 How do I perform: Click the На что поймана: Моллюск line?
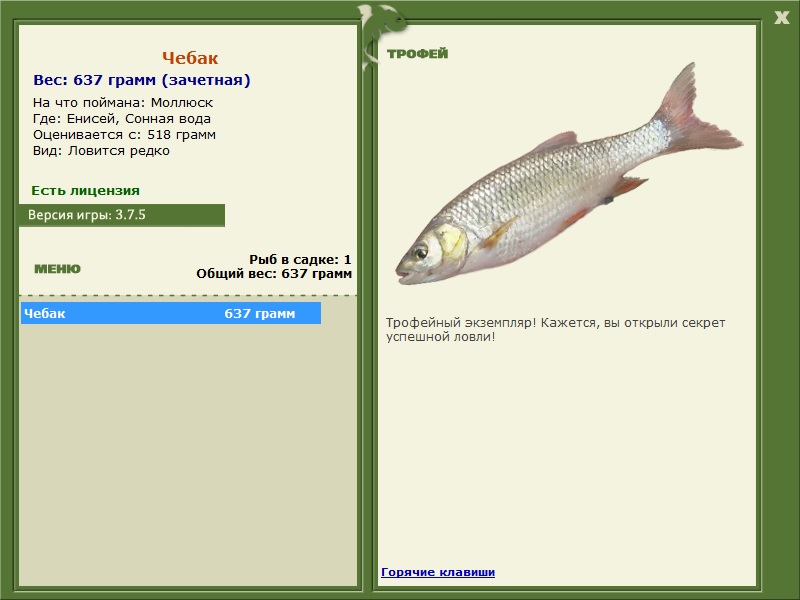coord(123,103)
